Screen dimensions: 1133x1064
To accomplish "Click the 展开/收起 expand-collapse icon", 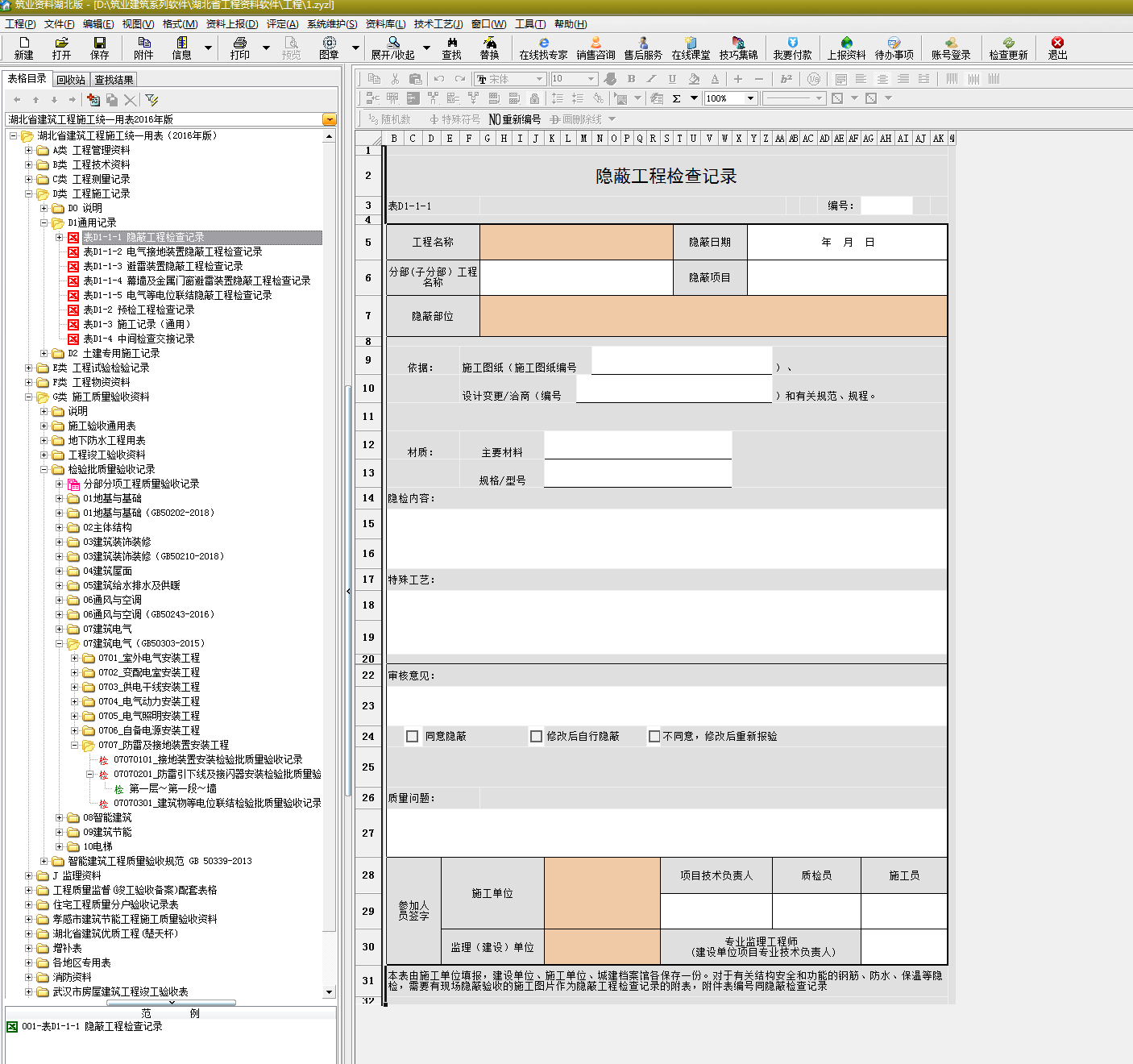I will tap(392, 48).
